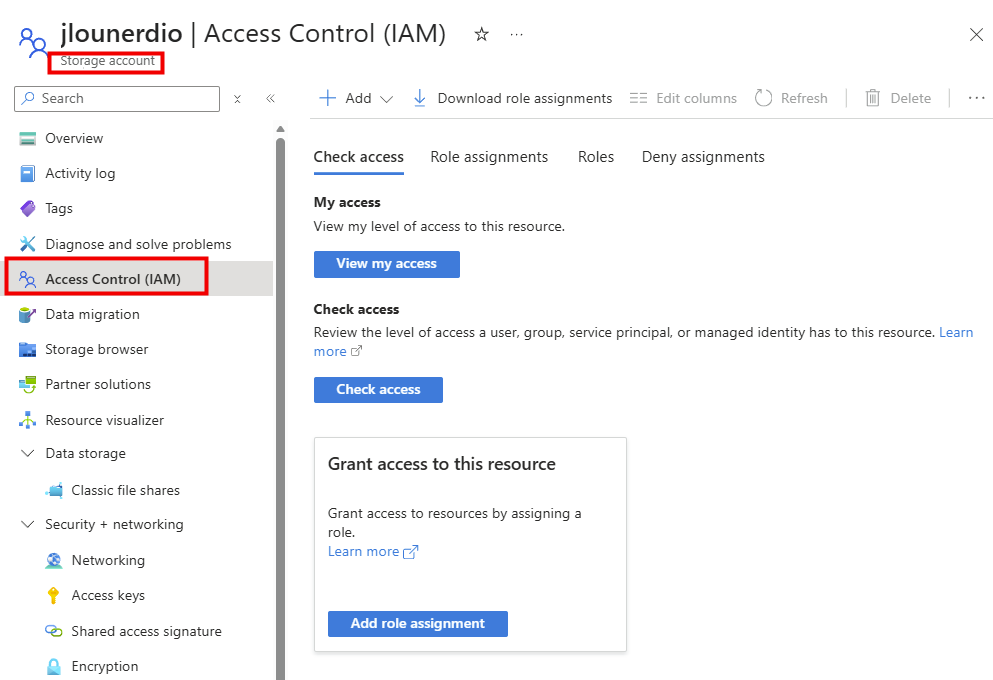The width and height of the screenshot is (993, 680).
Task: Close the Access Control blade
Action: click(977, 35)
